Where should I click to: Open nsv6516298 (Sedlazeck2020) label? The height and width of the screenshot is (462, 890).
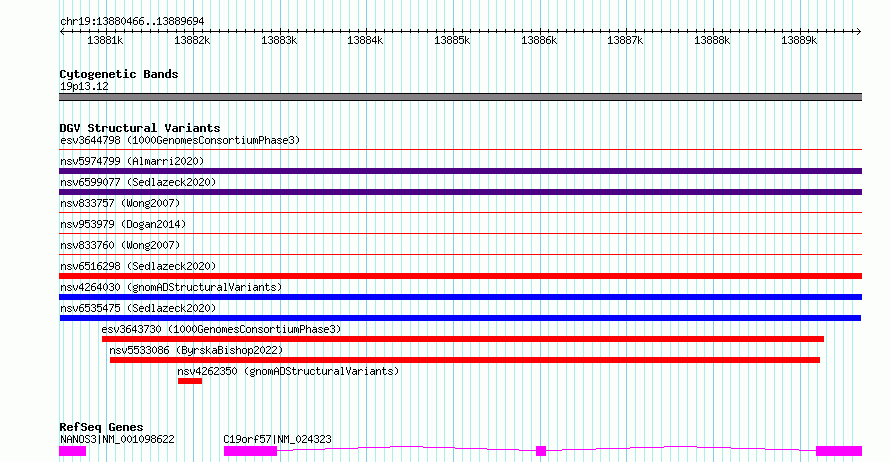[x=138, y=266]
